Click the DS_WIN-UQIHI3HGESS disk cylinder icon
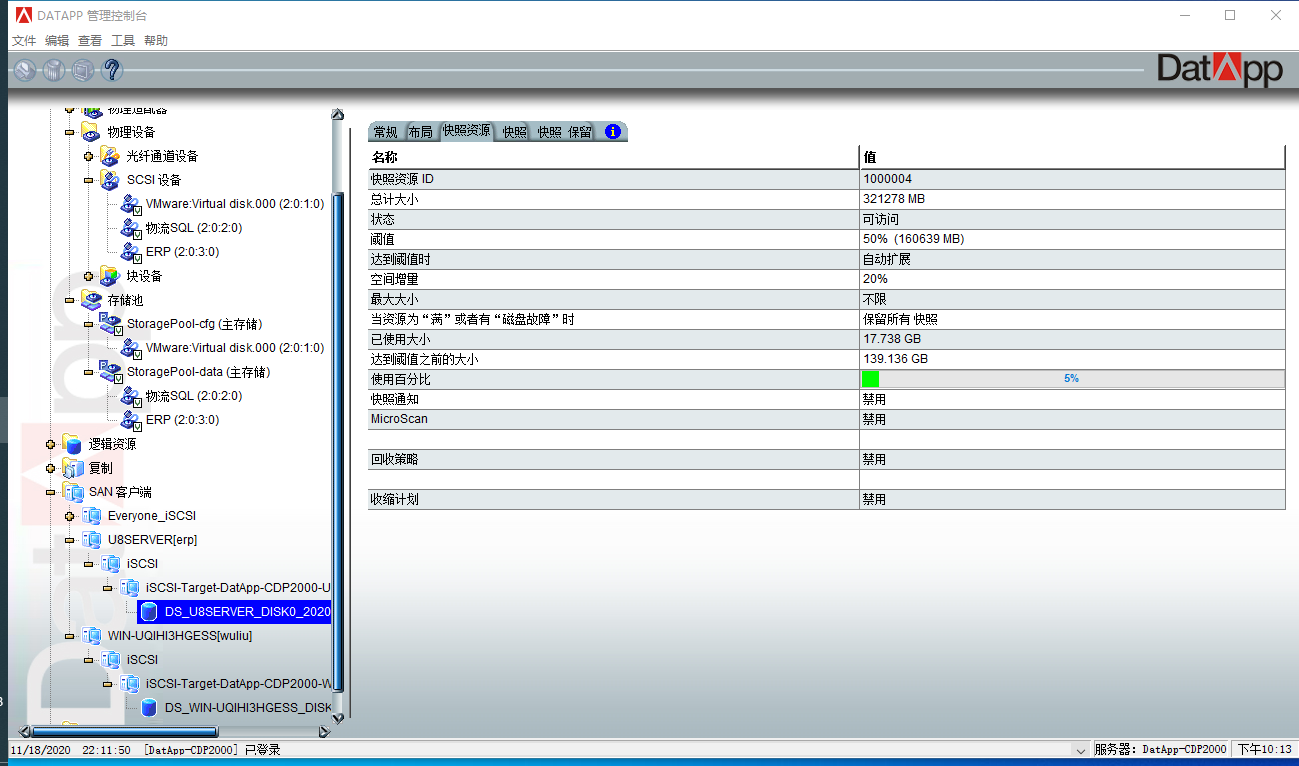1299x766 pixels. [148, 708]
